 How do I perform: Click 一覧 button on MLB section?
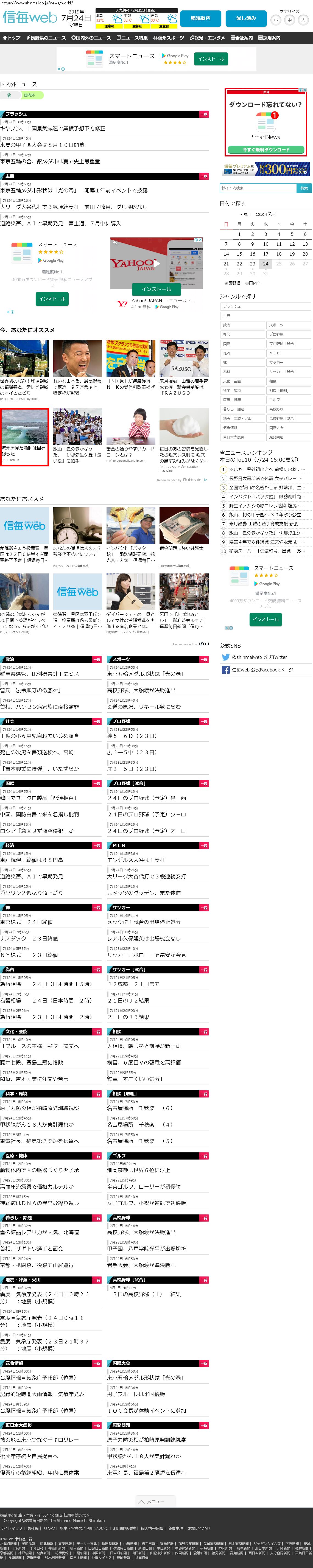[x=204, y=846]
